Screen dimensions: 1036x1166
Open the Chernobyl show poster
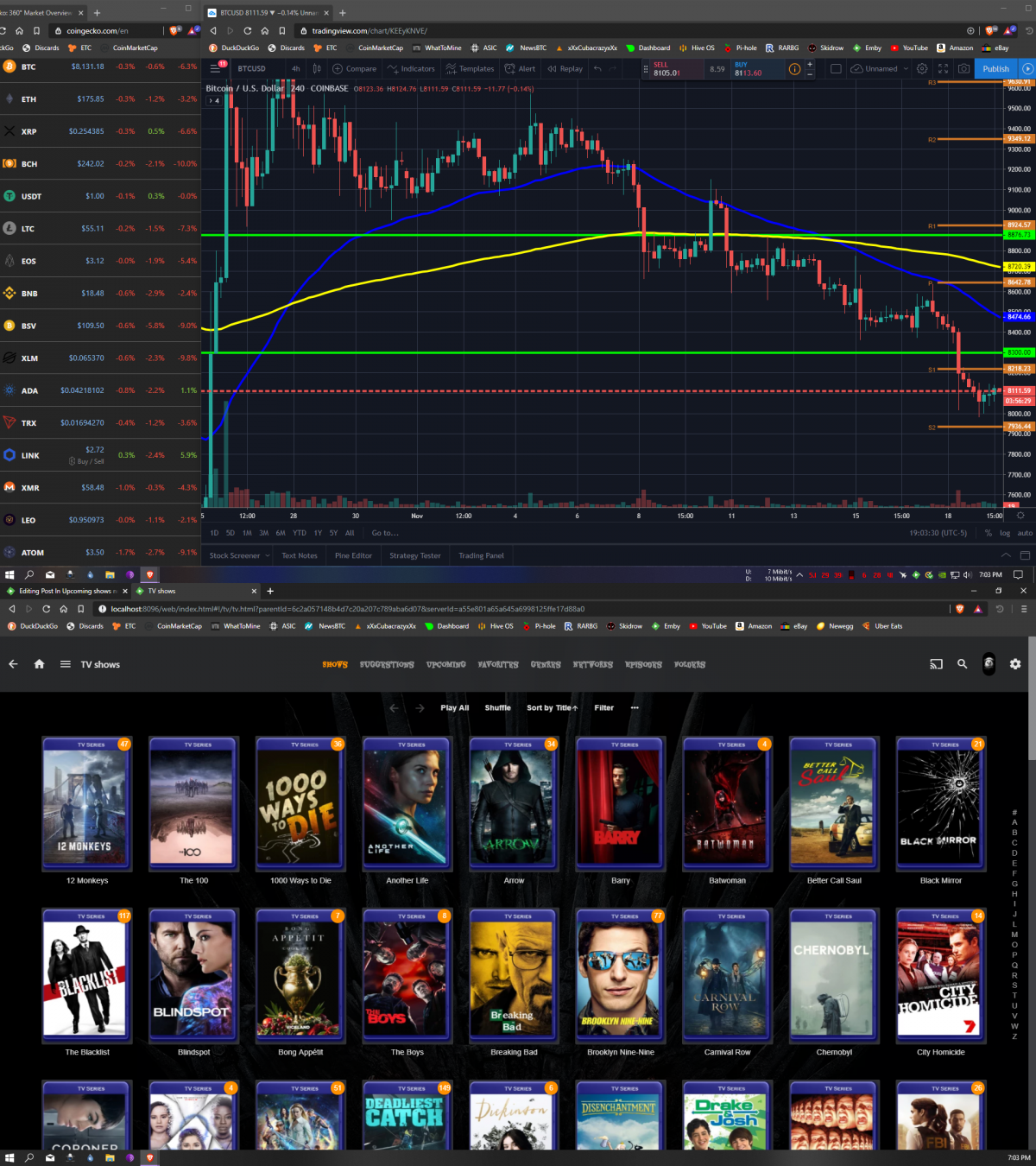[x=834, y=974]
